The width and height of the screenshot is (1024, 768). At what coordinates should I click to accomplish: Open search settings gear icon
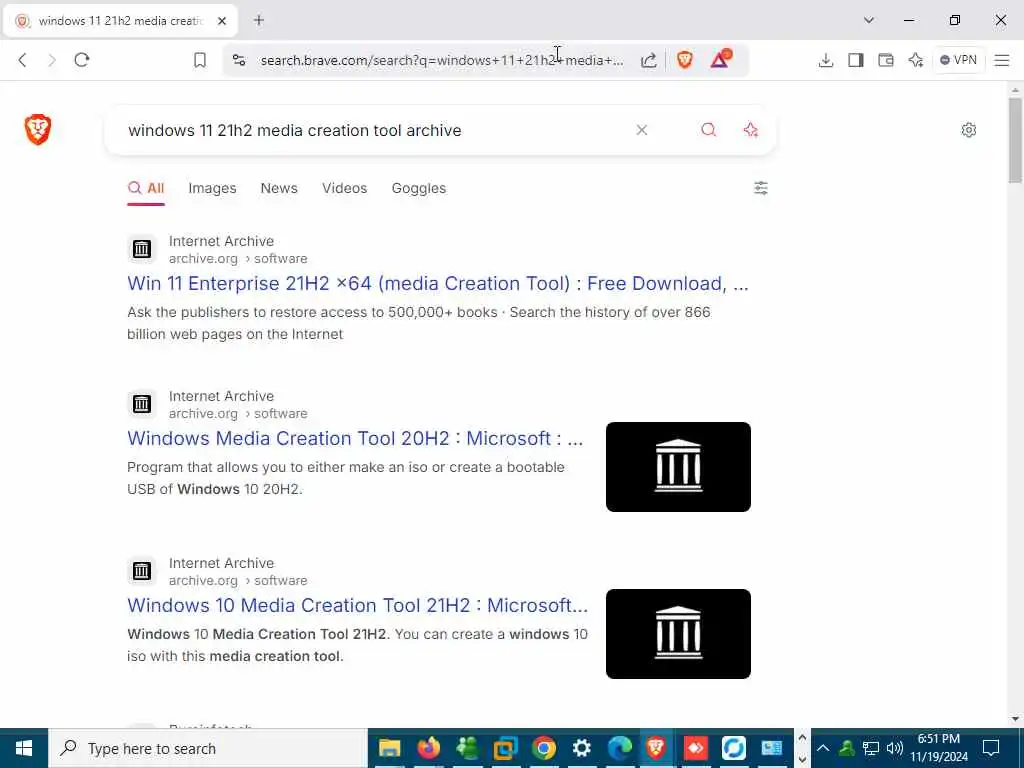[968, 130]
